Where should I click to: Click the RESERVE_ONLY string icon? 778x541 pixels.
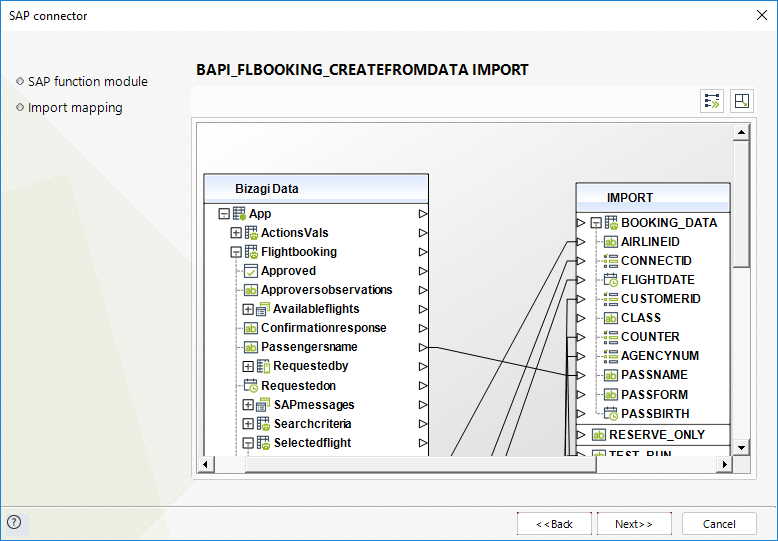(x=598, y=435)
